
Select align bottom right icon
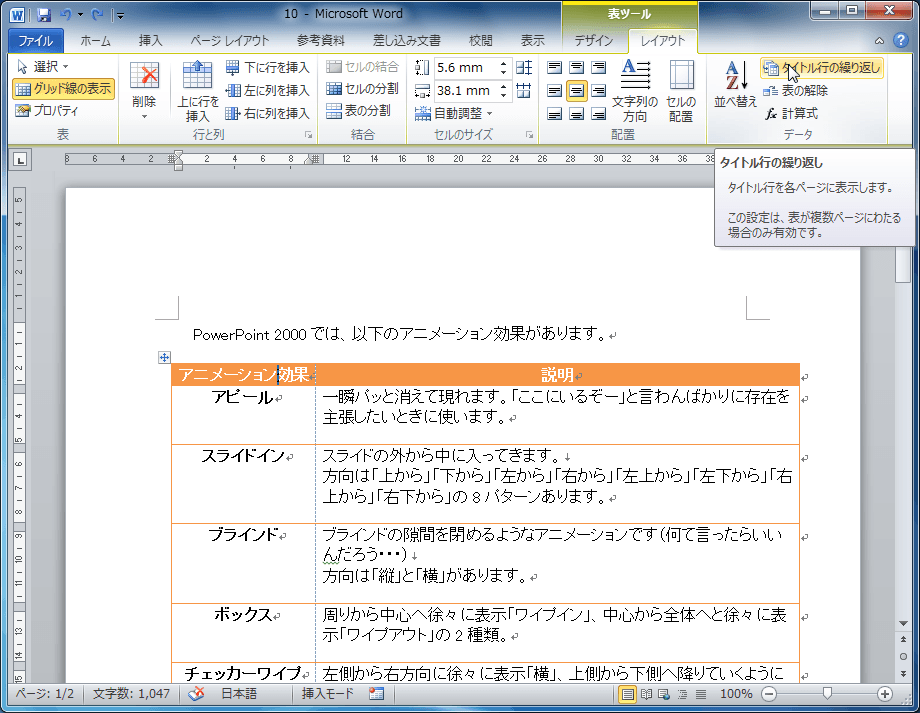[598, 113]
